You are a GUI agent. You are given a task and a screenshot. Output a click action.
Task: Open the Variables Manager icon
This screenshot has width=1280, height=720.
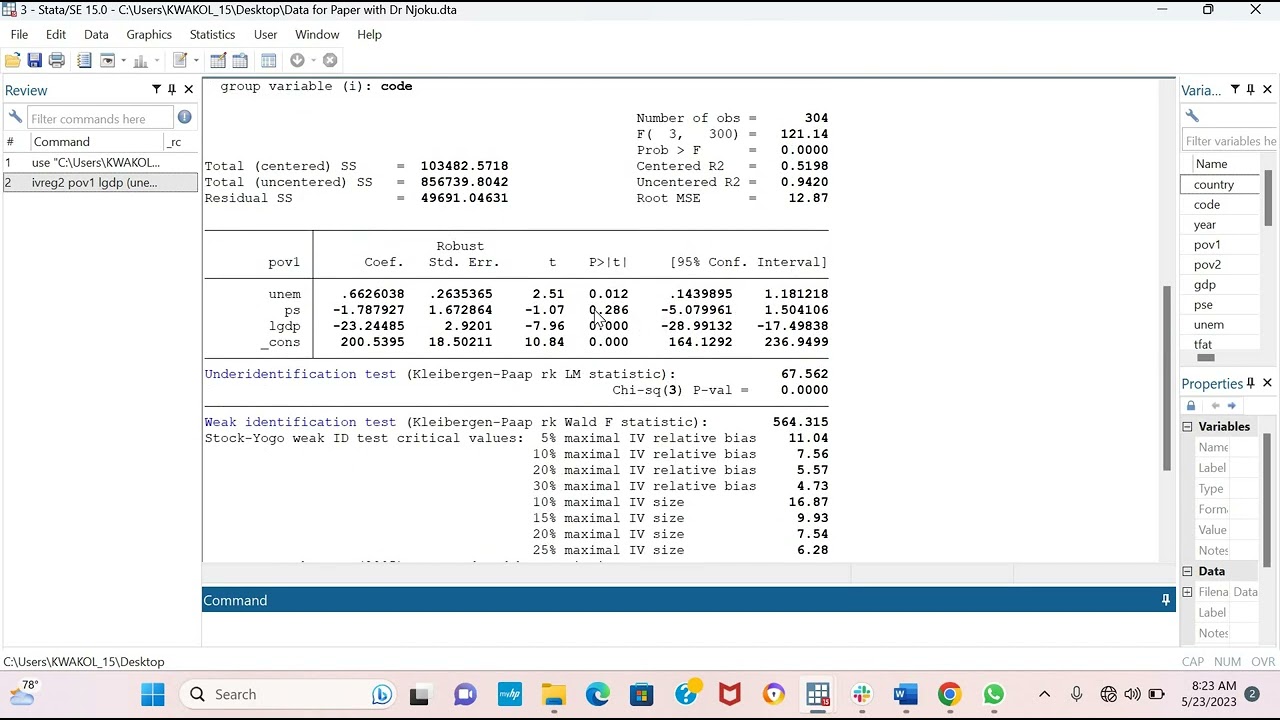pos(268,60)
